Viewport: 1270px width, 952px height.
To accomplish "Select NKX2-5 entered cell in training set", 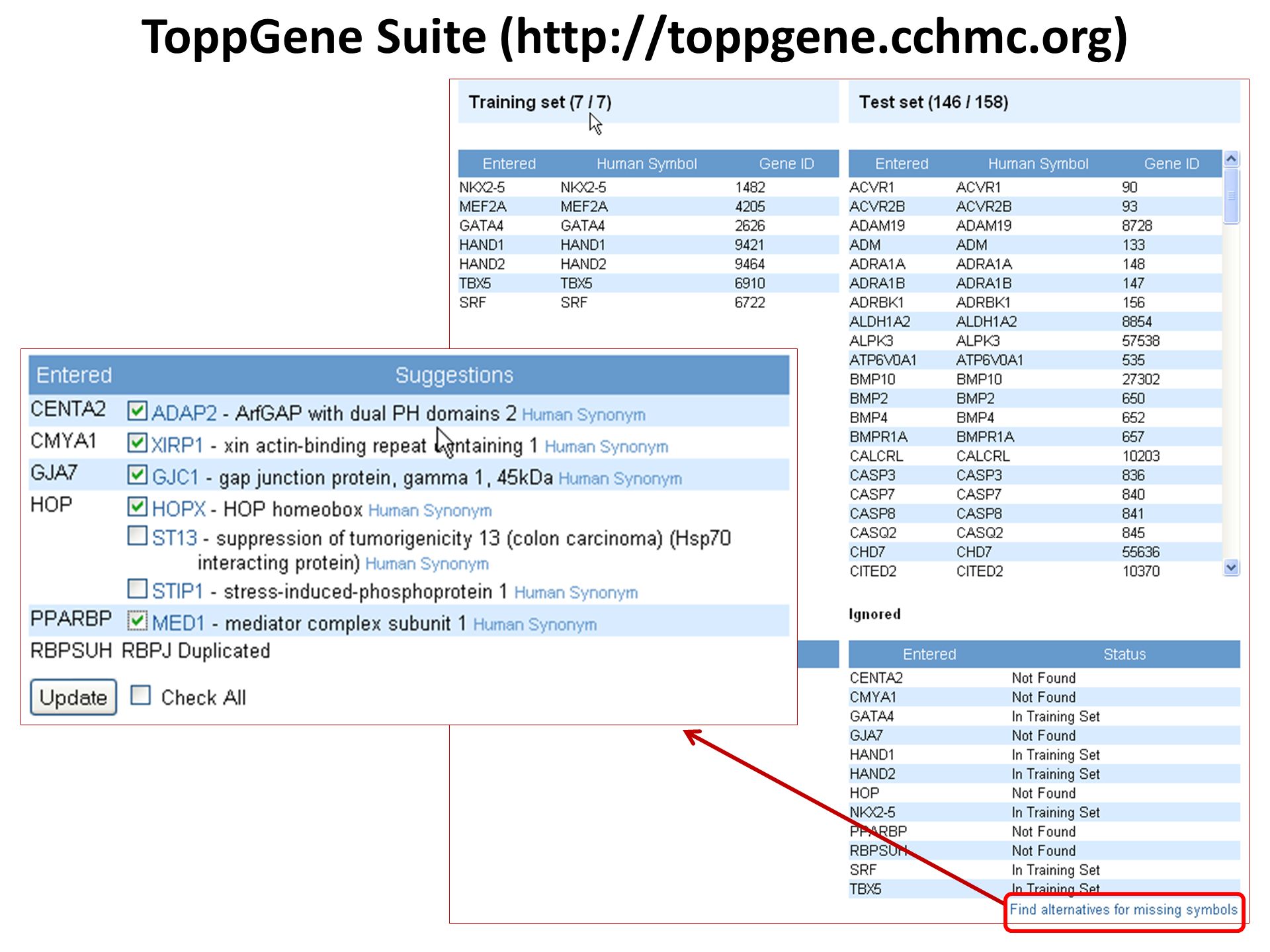I will (482, 187).
